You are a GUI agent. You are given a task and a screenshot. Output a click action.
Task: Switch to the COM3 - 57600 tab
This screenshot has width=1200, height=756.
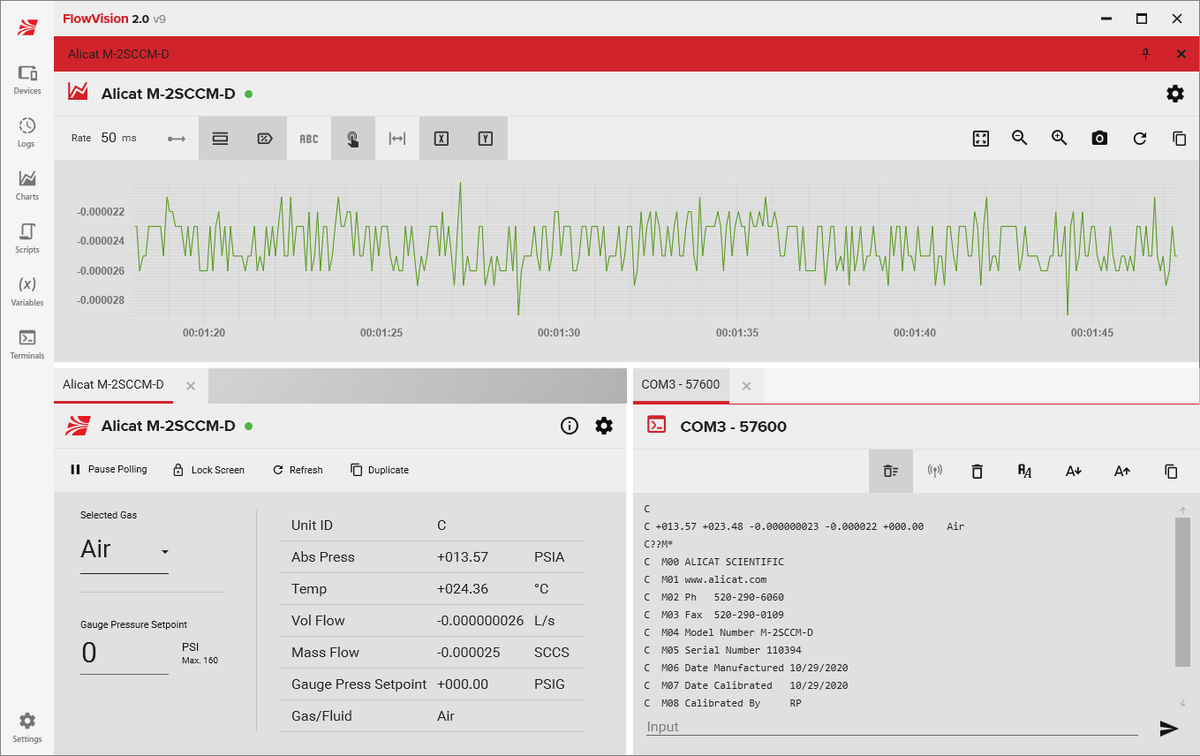coord(680,385)
